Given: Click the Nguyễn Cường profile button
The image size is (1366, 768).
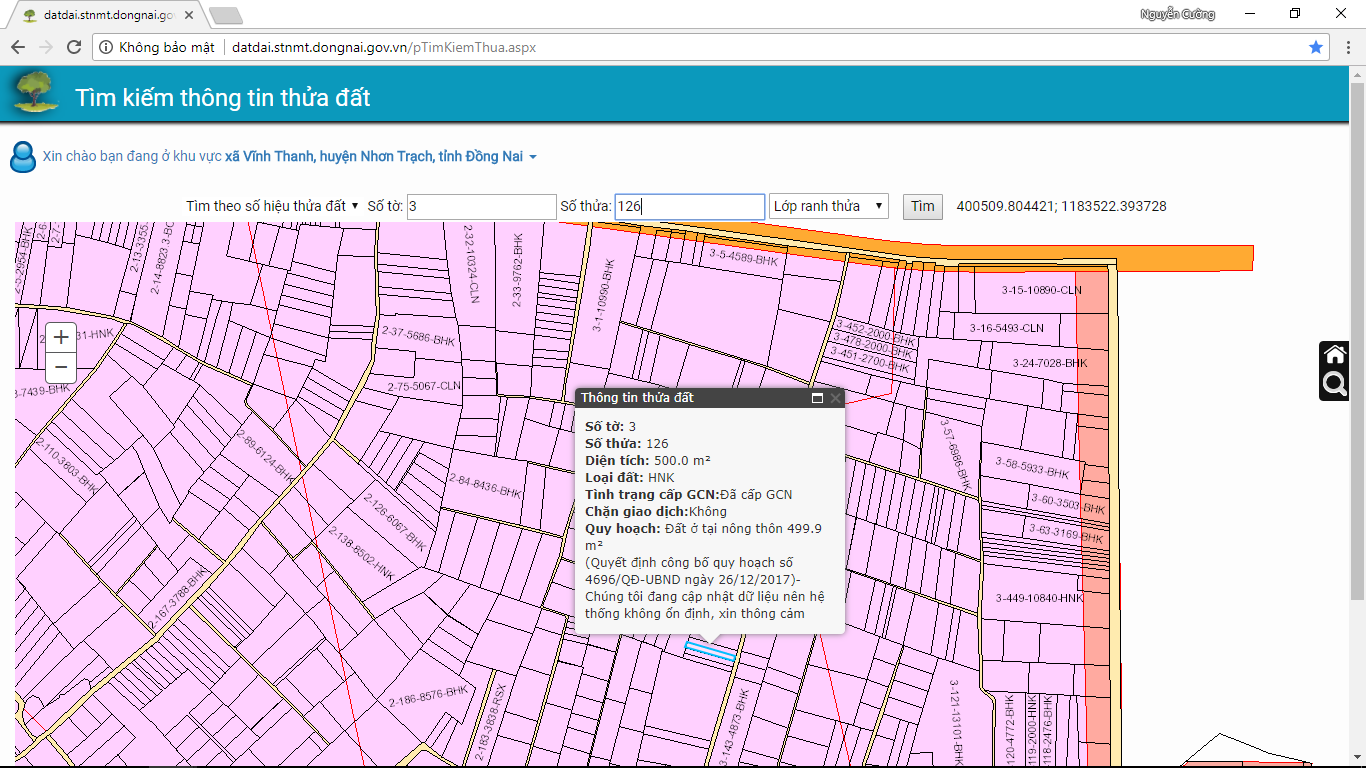Looking at the screenshot, I should pos(1177,14).
